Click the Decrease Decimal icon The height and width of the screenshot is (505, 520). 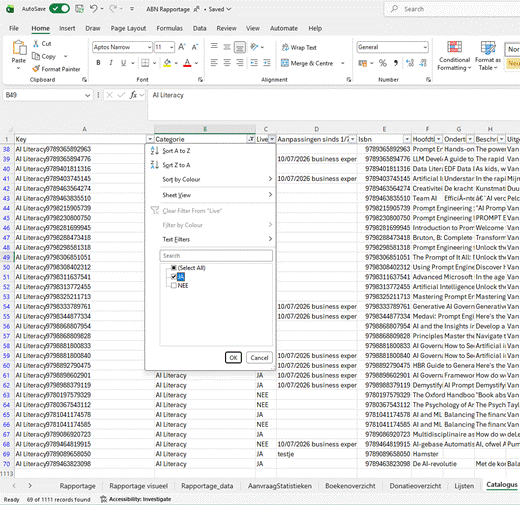pyautogui.click(x=423, y=63)
